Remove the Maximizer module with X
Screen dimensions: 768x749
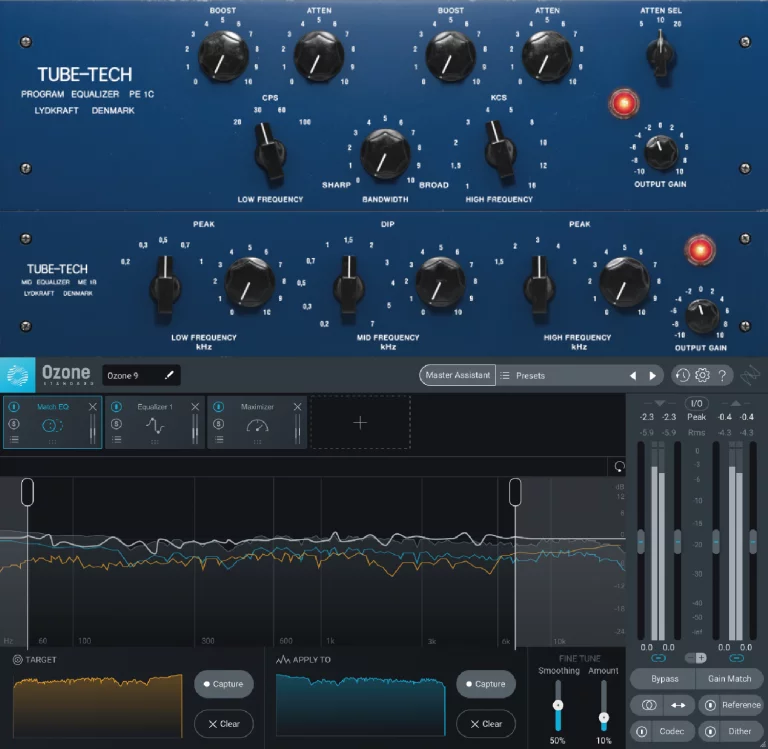point(297,407)
